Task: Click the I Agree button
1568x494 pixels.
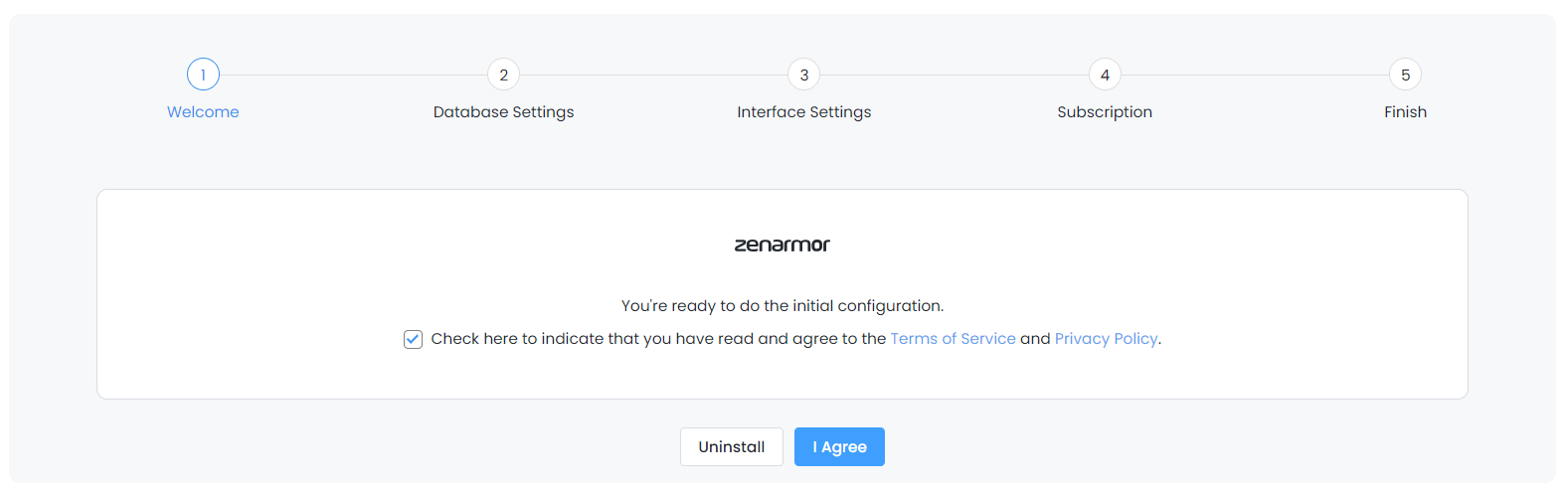Action: tap(839, 447)
